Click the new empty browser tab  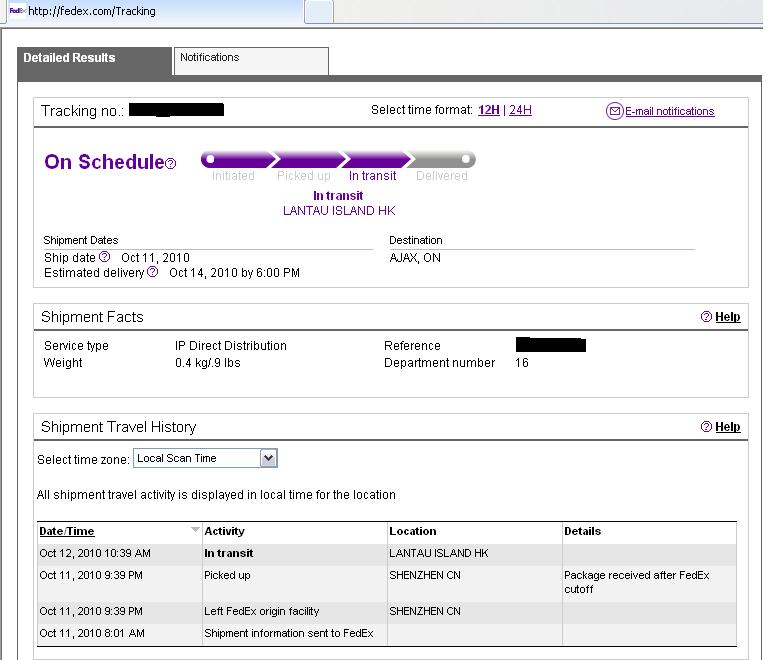click(x=318, y=11)
